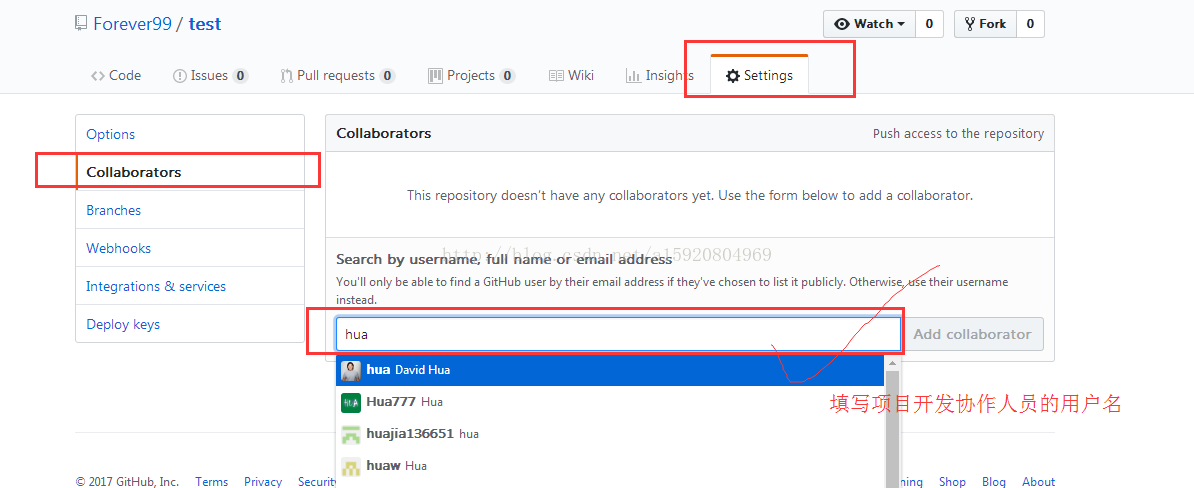Open the test repository link
1194x488 pixels.
(x=205, y=24)
